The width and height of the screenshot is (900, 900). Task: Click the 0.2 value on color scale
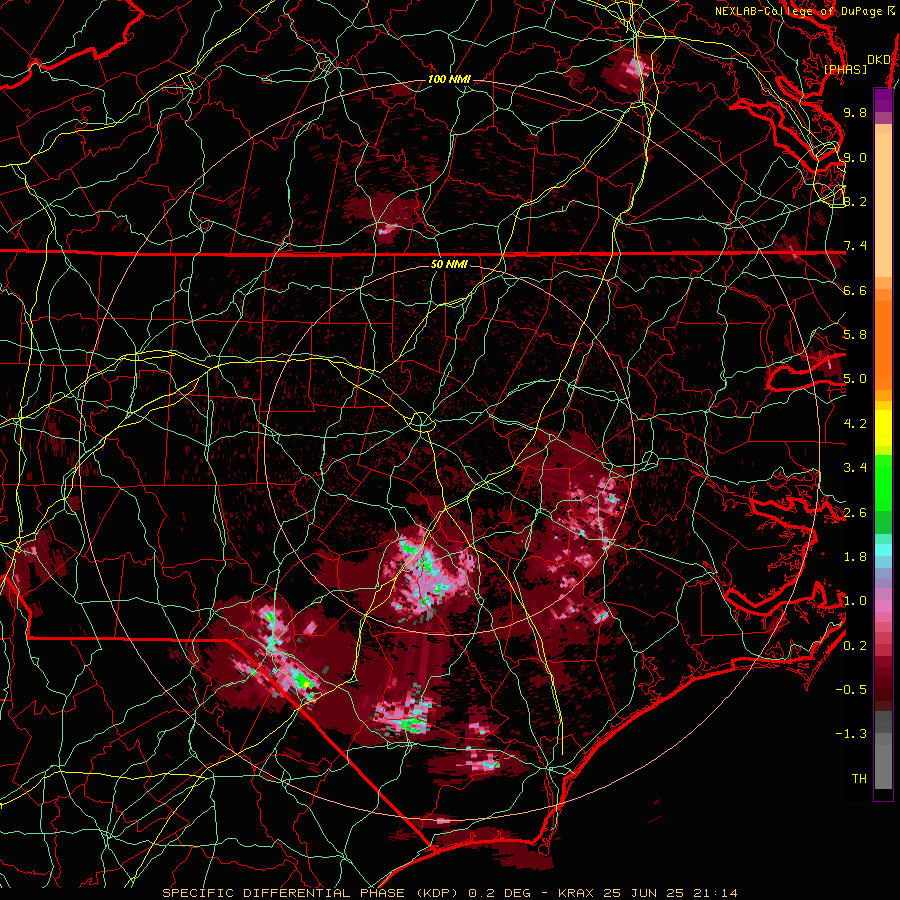point(855,646)
